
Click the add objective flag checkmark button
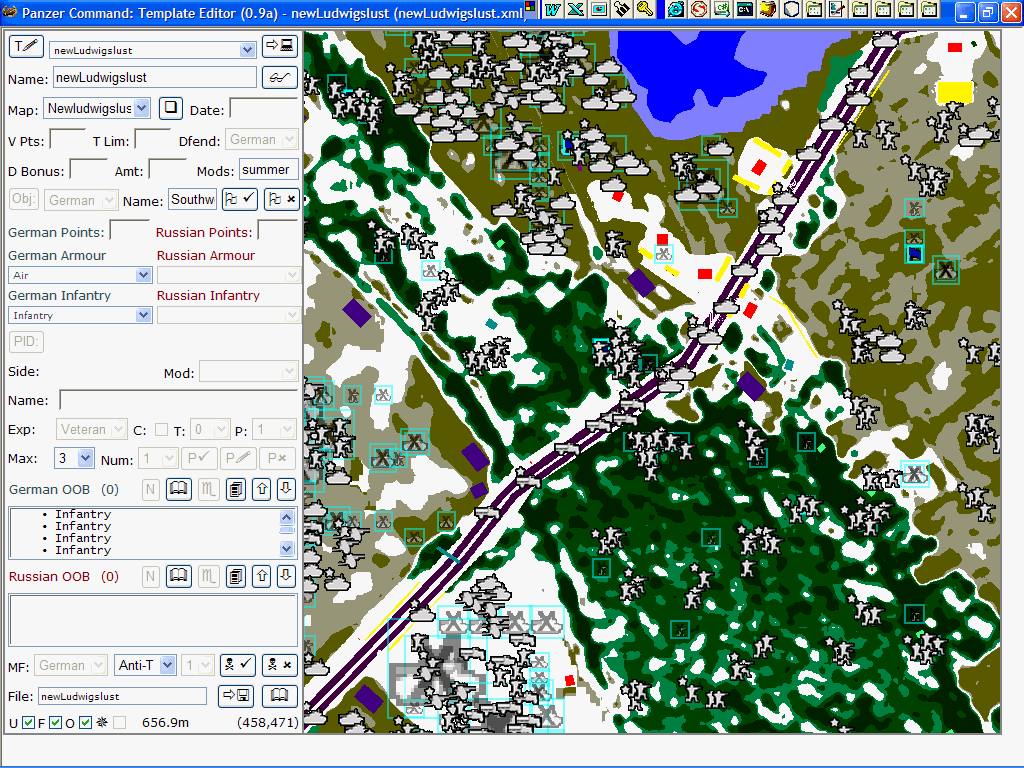[x=240, y=200]
